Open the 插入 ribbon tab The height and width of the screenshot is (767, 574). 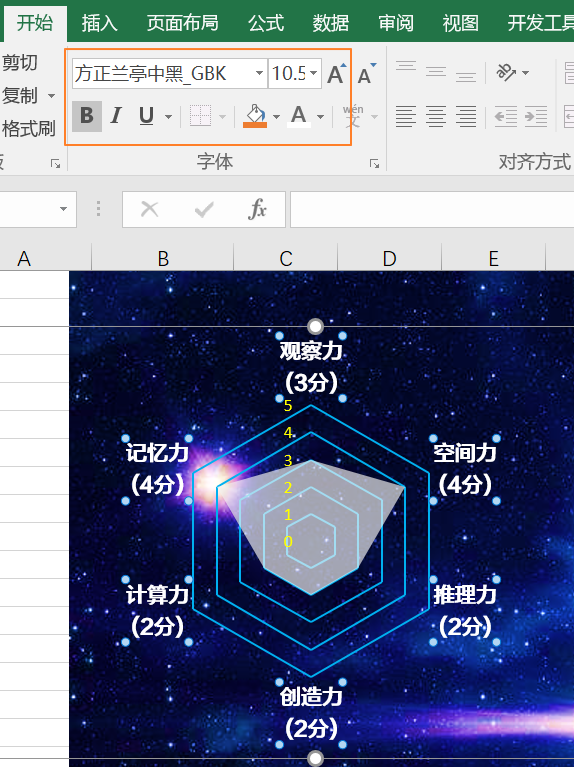pos(99,23)
